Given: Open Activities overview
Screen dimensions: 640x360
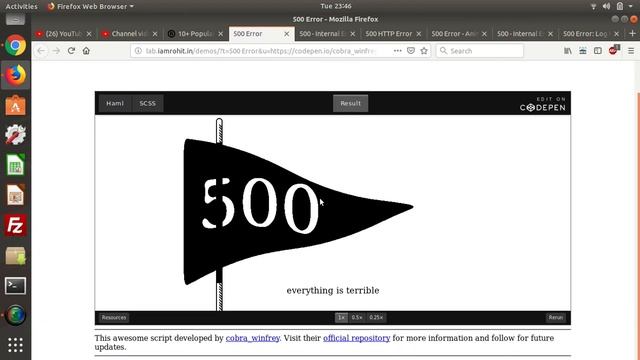Looking at the screenshot, I should (x=21, y=6).
